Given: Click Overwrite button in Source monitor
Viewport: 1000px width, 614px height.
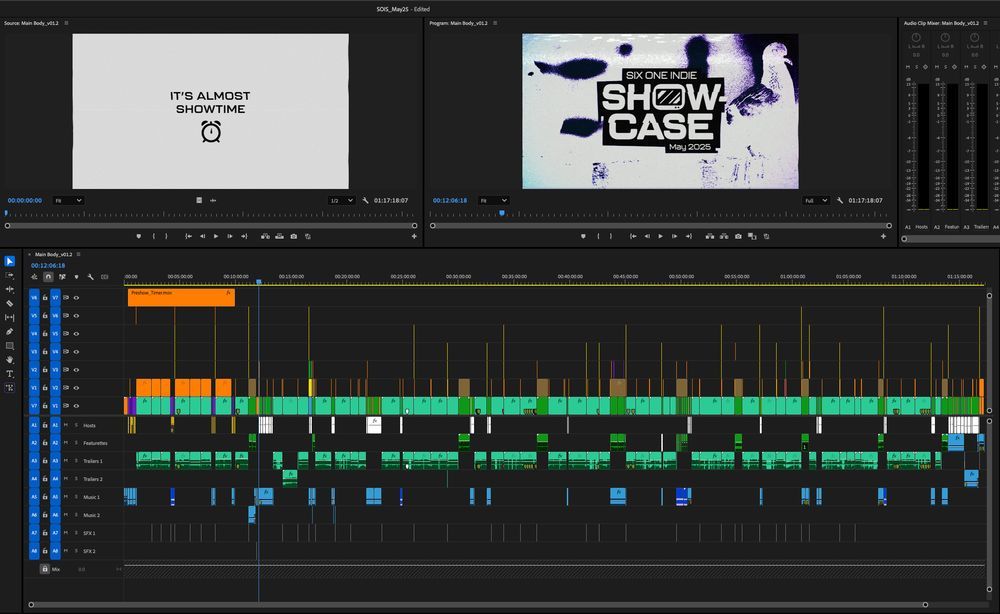Looking at the screenshot, I should (x=279, y=236).
